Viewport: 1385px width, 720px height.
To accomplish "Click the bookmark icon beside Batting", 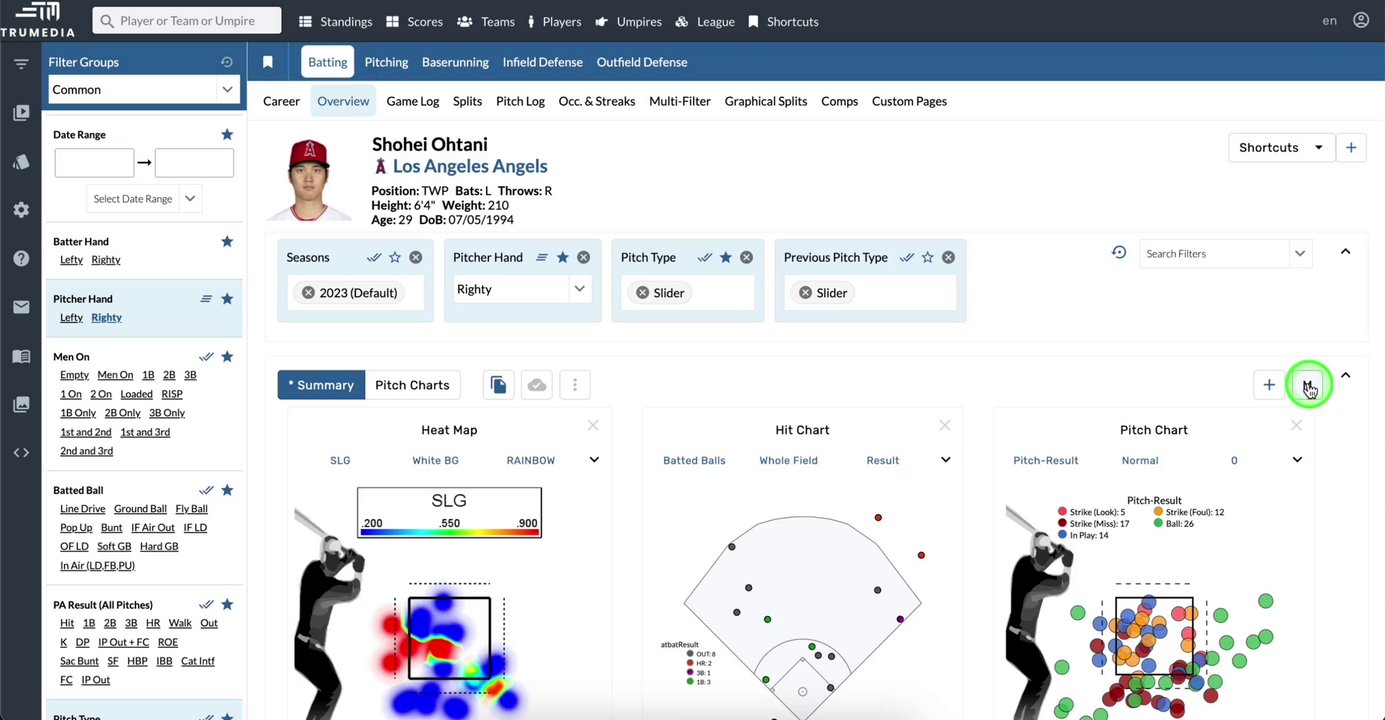I will coord(268,62).
